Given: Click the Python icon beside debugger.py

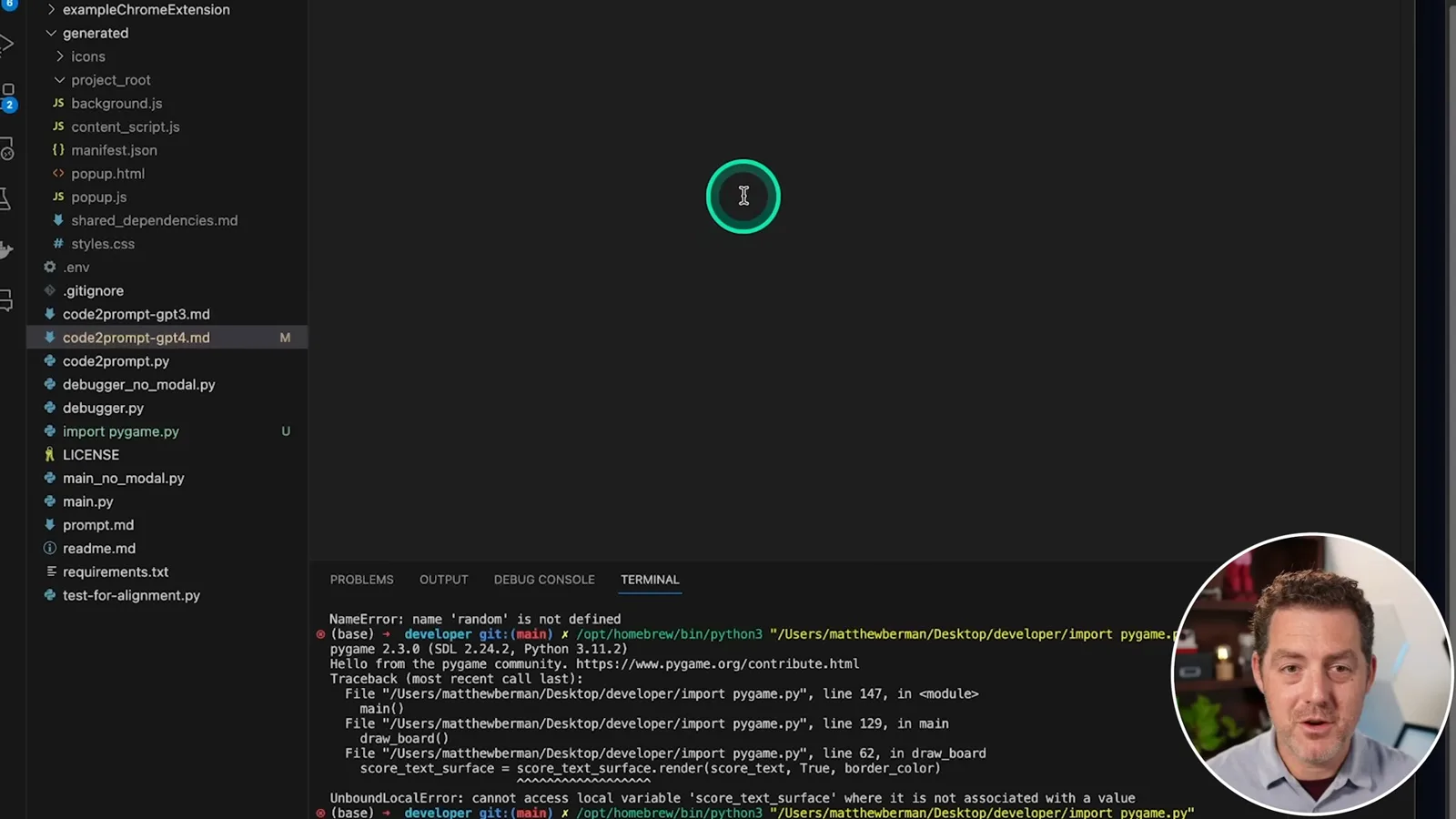Looking at the screenshot, I should coord(50,408).
